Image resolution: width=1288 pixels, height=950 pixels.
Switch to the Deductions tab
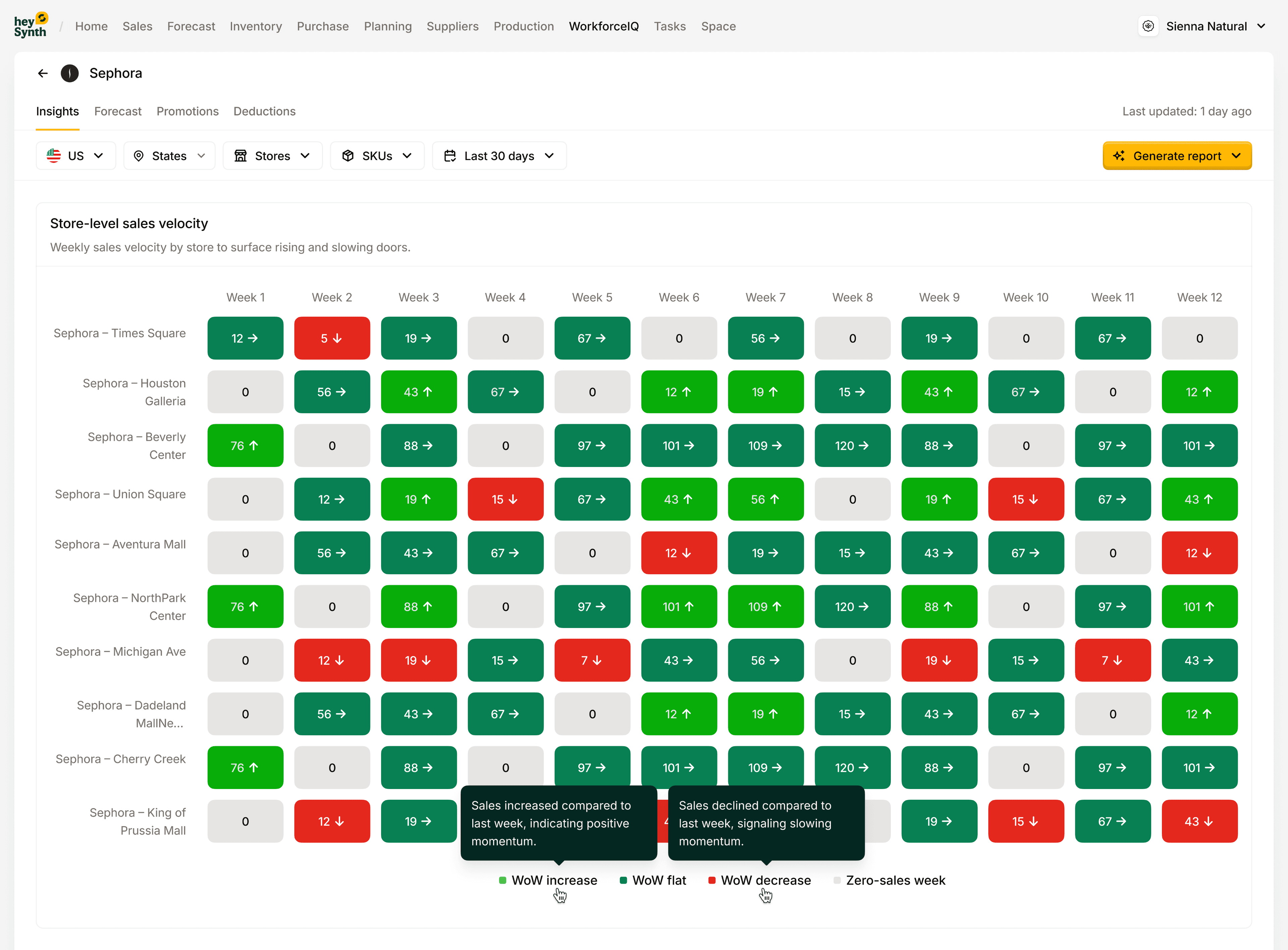tap(264, 111)
